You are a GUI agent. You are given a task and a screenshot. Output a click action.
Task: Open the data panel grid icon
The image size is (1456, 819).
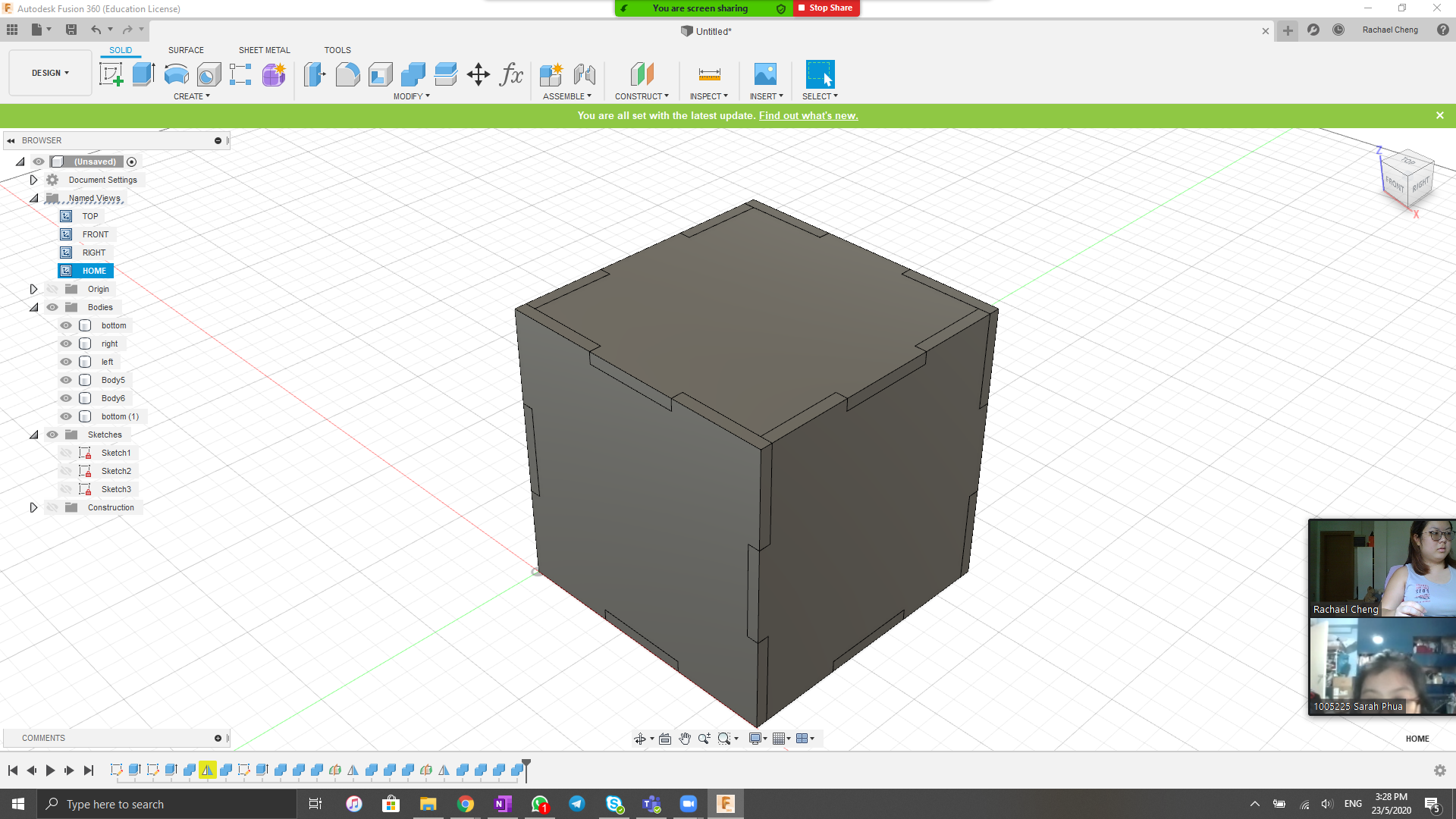pos(12,30)
